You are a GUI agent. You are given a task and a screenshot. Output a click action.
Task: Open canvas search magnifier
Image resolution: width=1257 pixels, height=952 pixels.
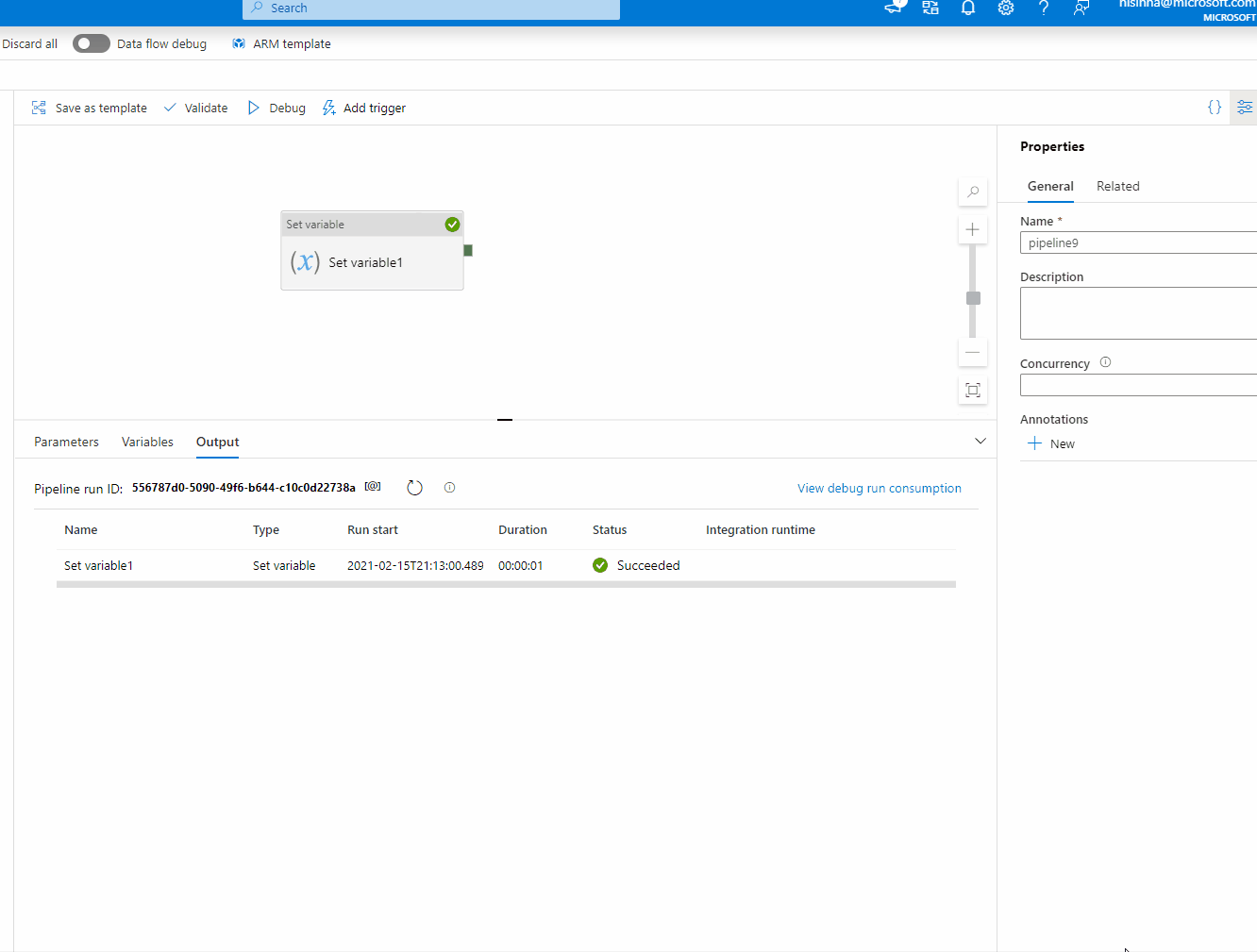(973, 192)
